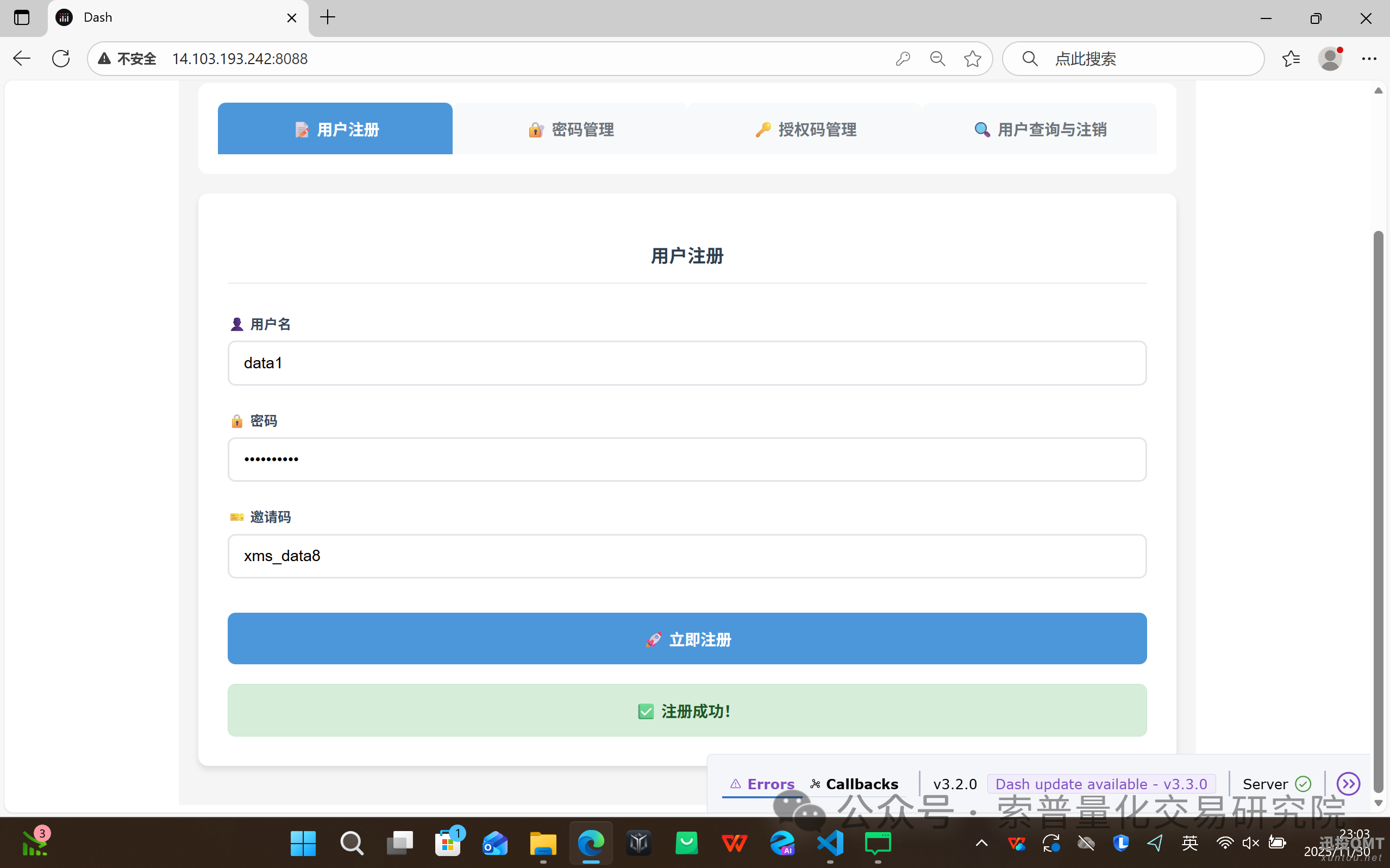Open the Dash update available v3.3.0 link
The image size is (1390, 868).
[1101, 784]
